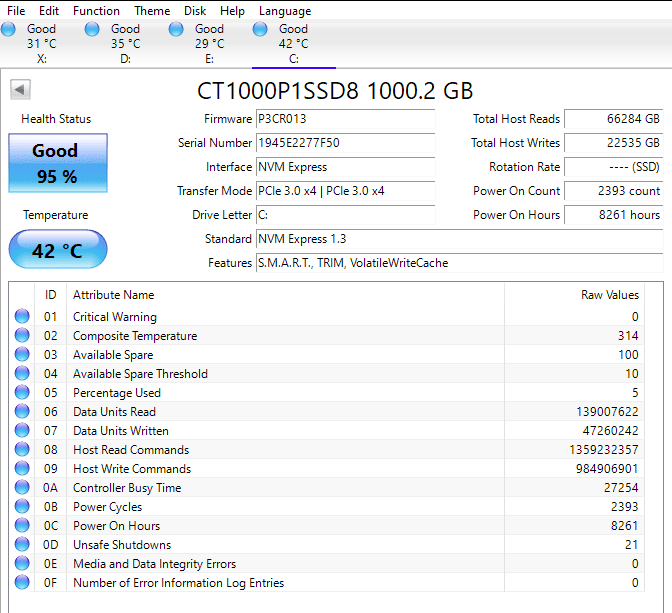Click the Features field

[459, 263]
